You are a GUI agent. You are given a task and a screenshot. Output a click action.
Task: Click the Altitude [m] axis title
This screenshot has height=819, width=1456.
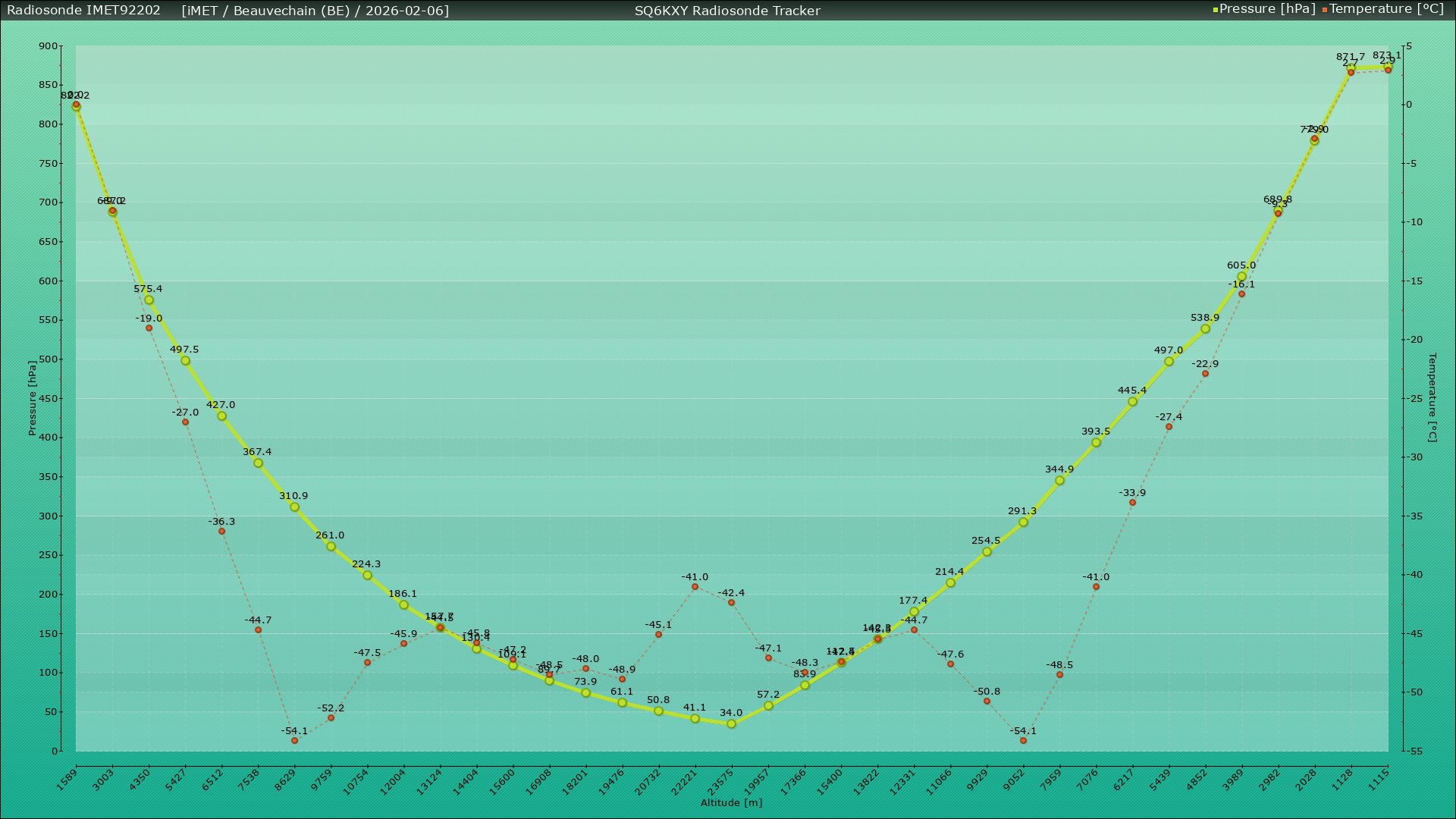coord(731,803)
